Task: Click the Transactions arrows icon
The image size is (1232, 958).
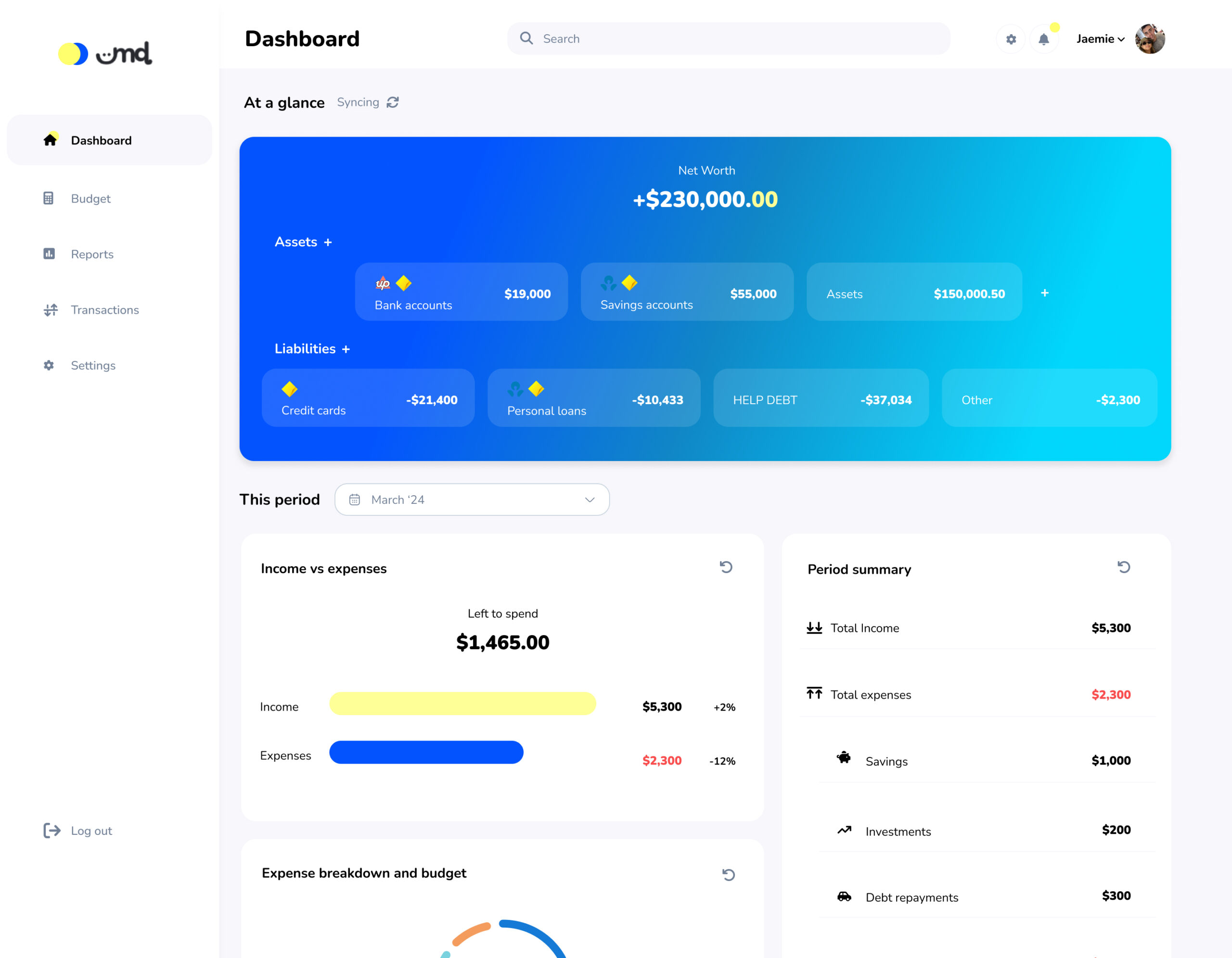Action: coord(51,309)
